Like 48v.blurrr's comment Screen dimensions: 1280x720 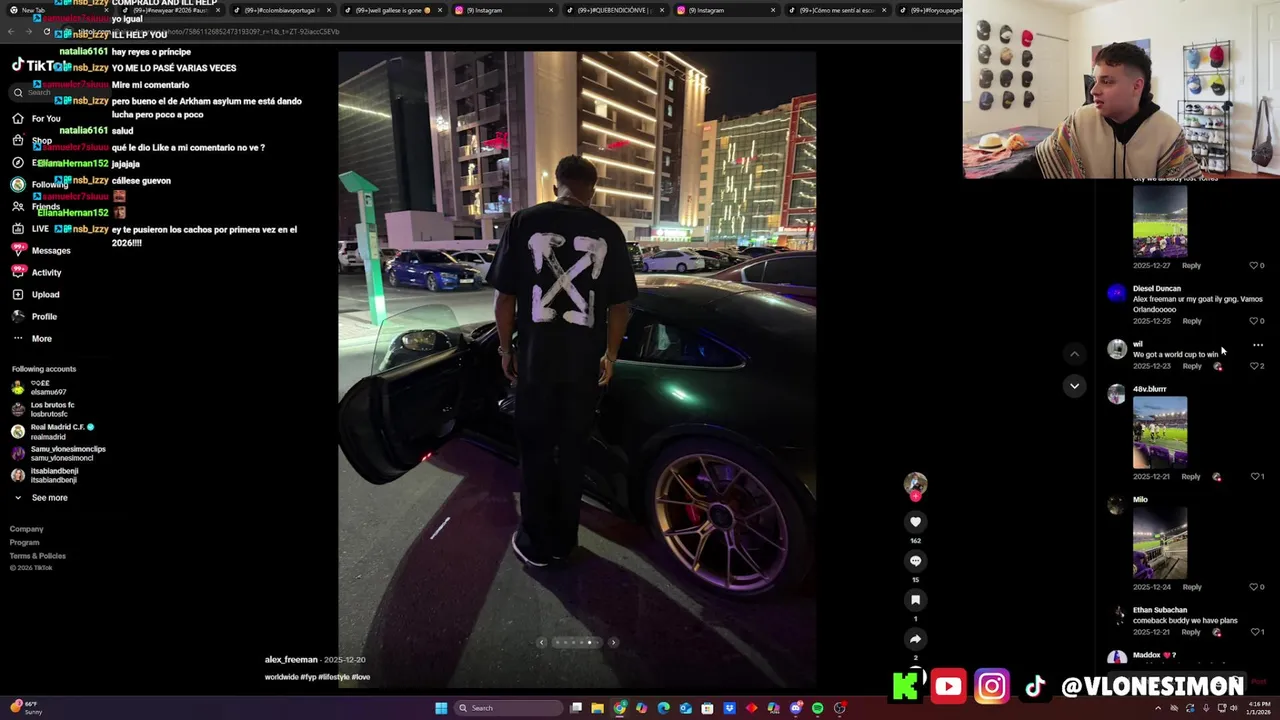click(x=1257, y=477)
